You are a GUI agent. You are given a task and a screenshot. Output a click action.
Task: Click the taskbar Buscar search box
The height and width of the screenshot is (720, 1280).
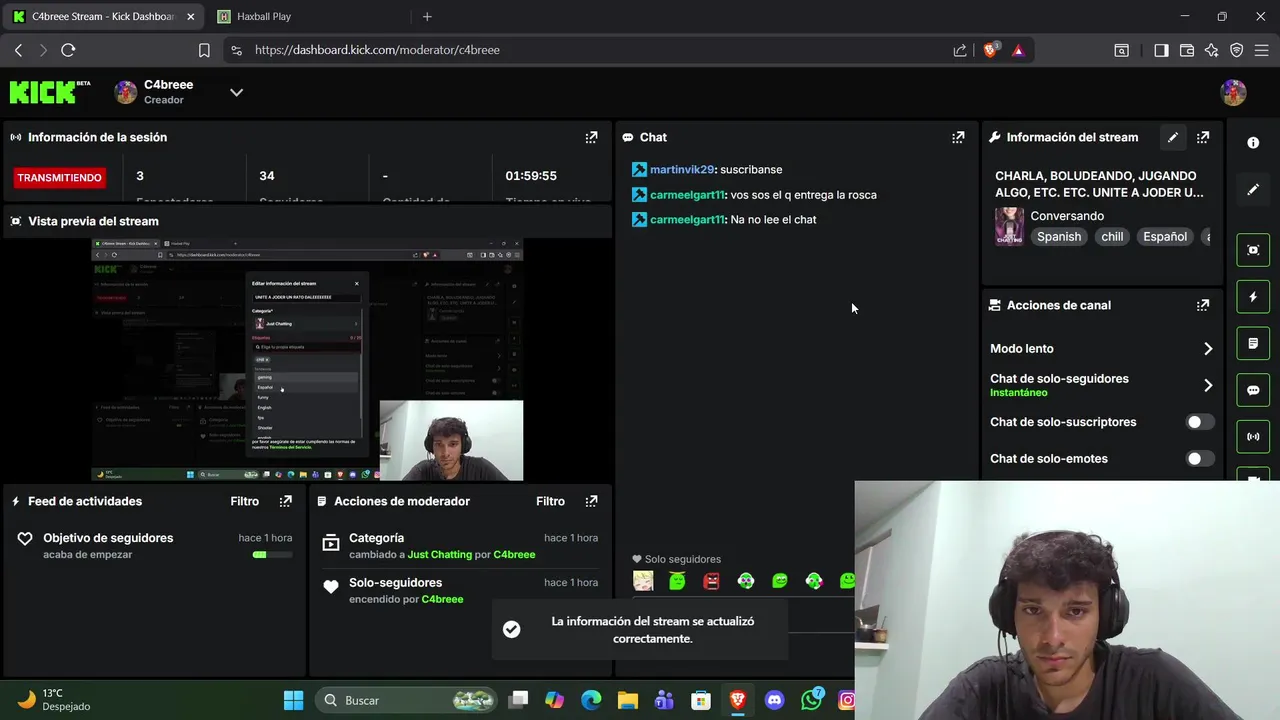pos(406,700)
